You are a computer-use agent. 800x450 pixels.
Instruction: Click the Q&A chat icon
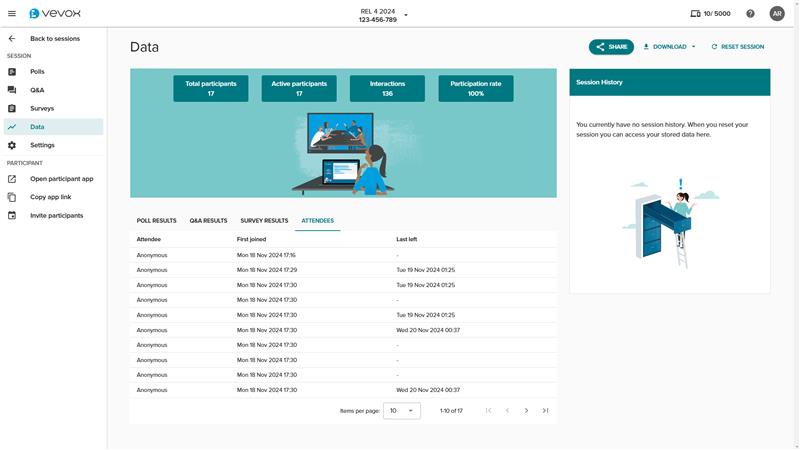(x=12, y=90)
